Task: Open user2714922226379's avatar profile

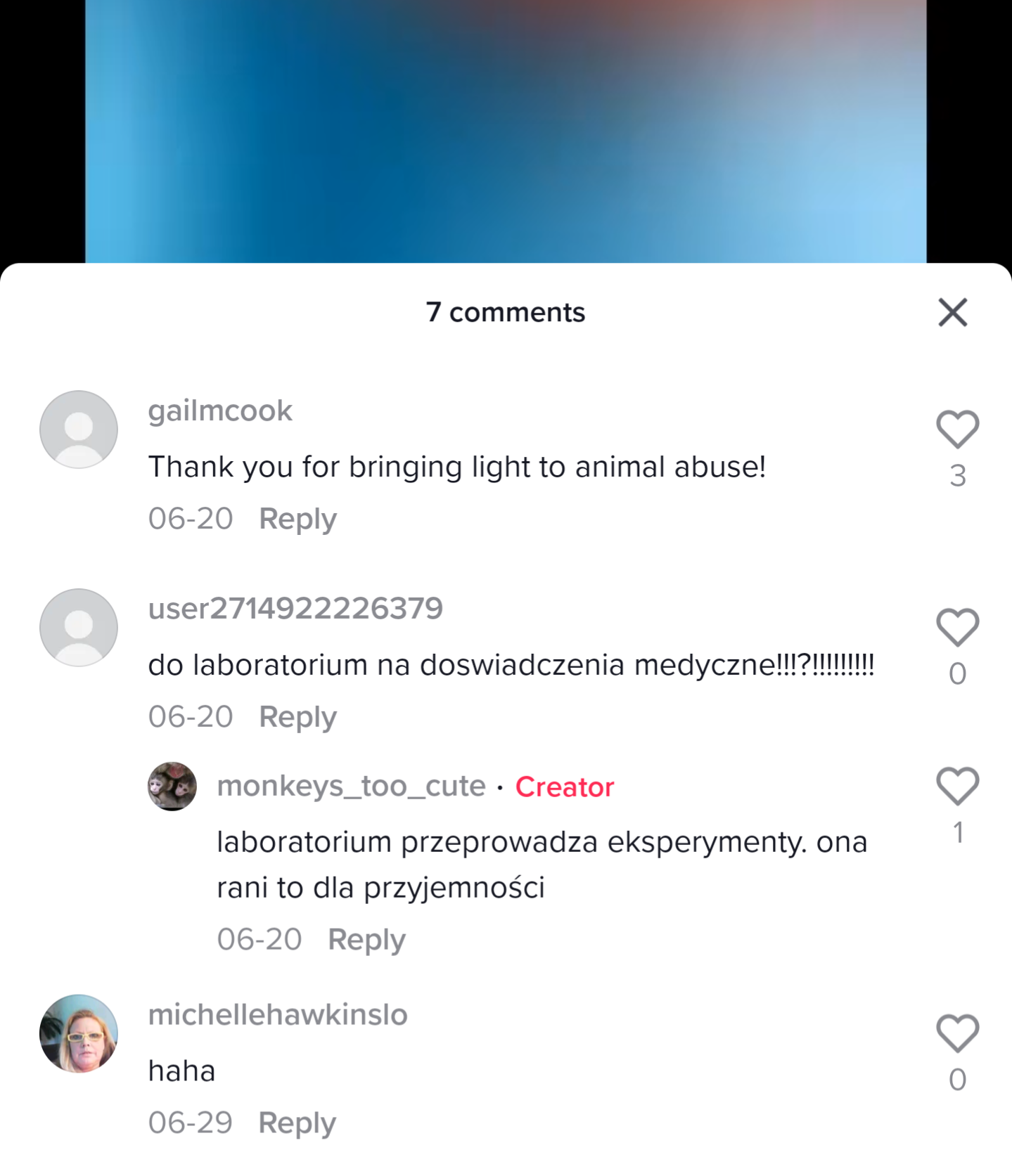Action: tap(79, 628)
